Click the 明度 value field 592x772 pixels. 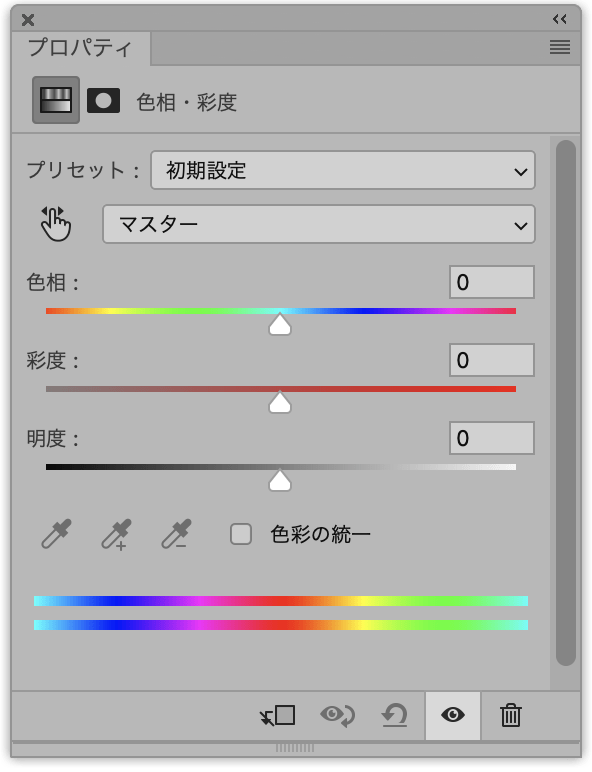492,438
